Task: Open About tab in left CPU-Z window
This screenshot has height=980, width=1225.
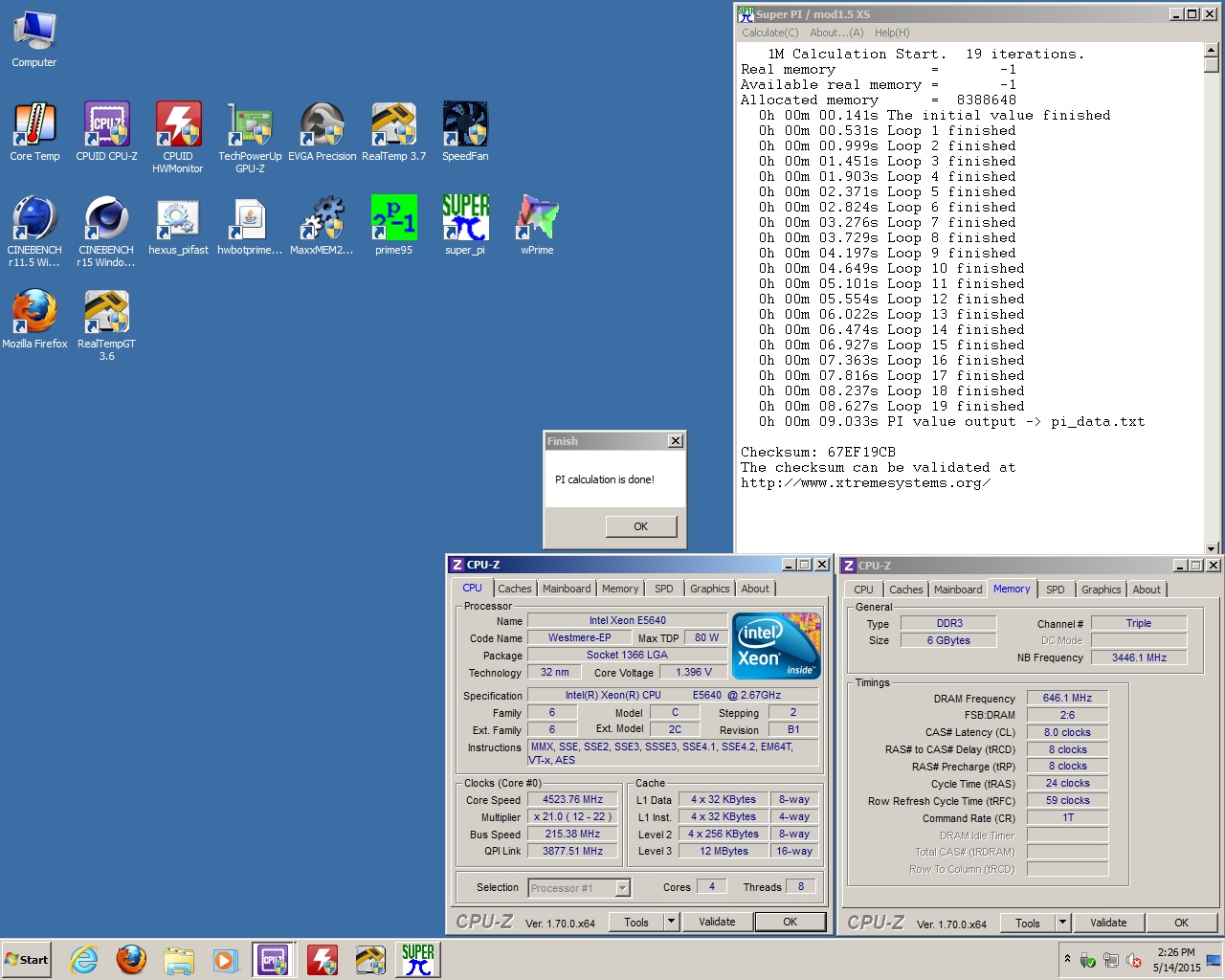Action: click(755, 589)
